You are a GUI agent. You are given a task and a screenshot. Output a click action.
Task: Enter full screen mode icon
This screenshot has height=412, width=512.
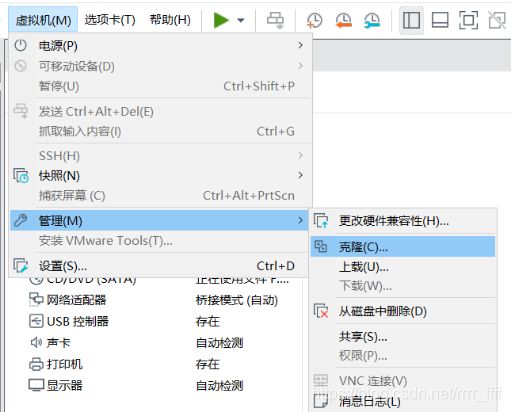tap(468, 20)
